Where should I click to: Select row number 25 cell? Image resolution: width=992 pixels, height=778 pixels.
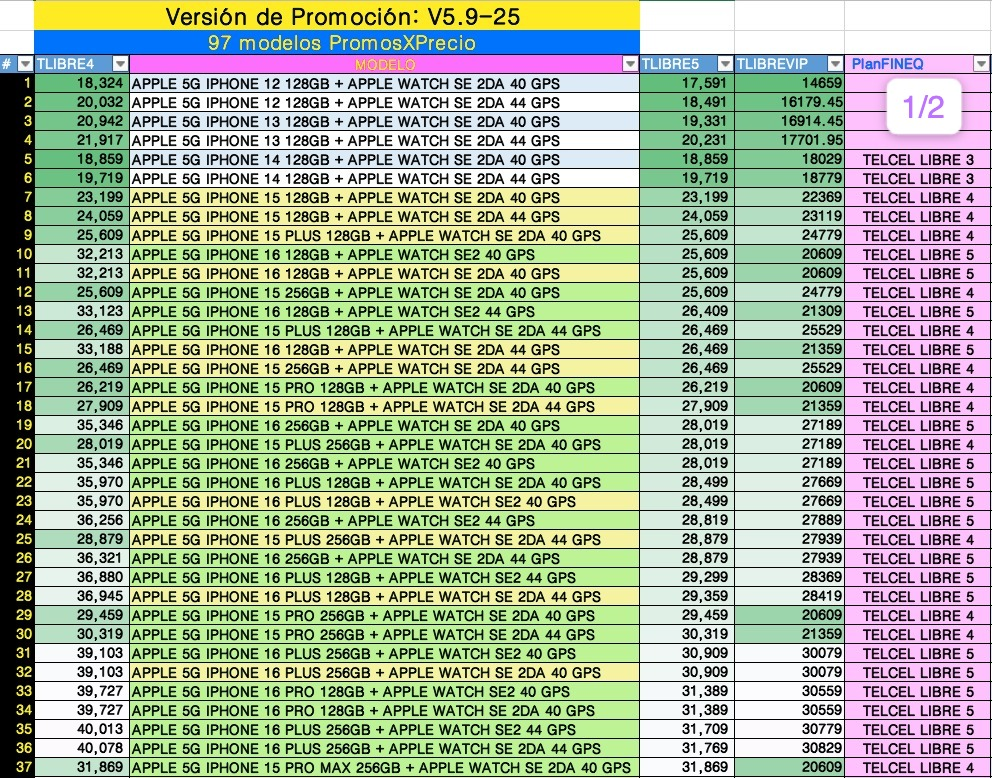(x=17, y=539)
